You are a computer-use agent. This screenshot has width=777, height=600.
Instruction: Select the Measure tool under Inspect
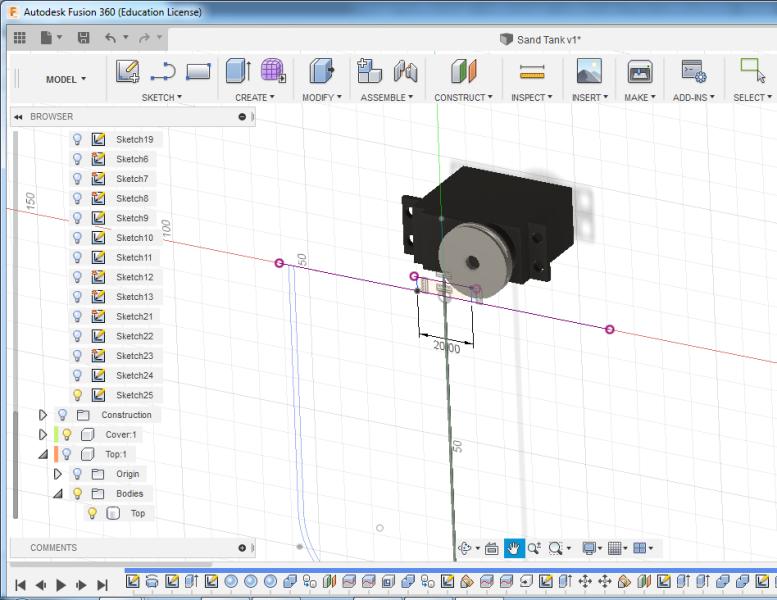[x=531, y=72]
